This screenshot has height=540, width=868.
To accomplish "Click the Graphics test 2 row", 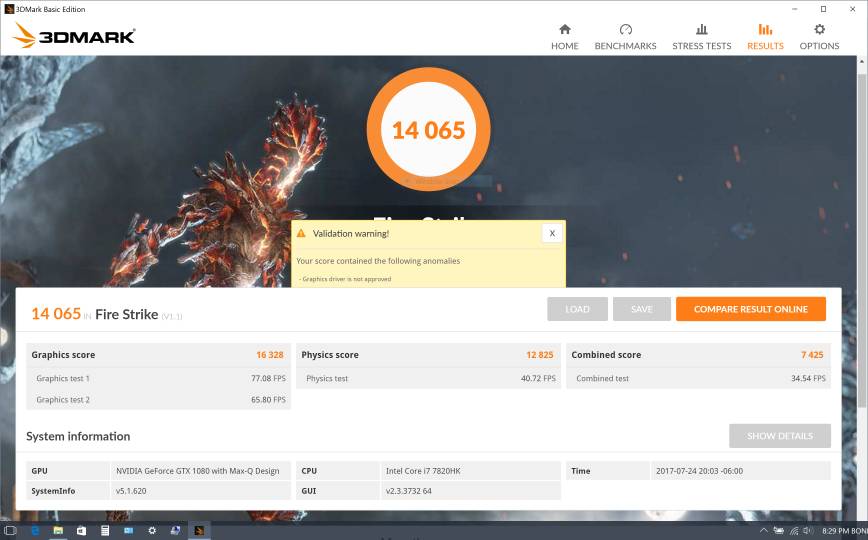I will [158, 399].
